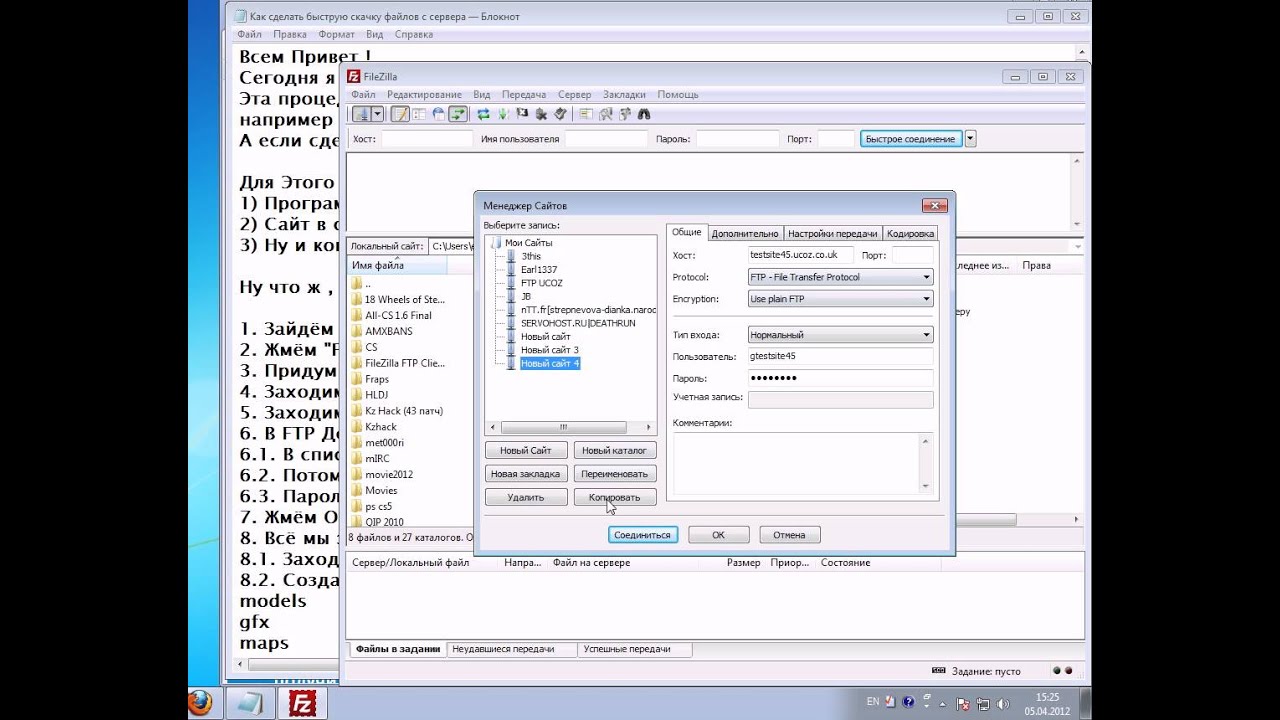The image size is (1280, 720).
Task: Select the SERVOHOST.RU|DEATHRUN site entry
Action: pyautogui.click(x=577, y=323)
